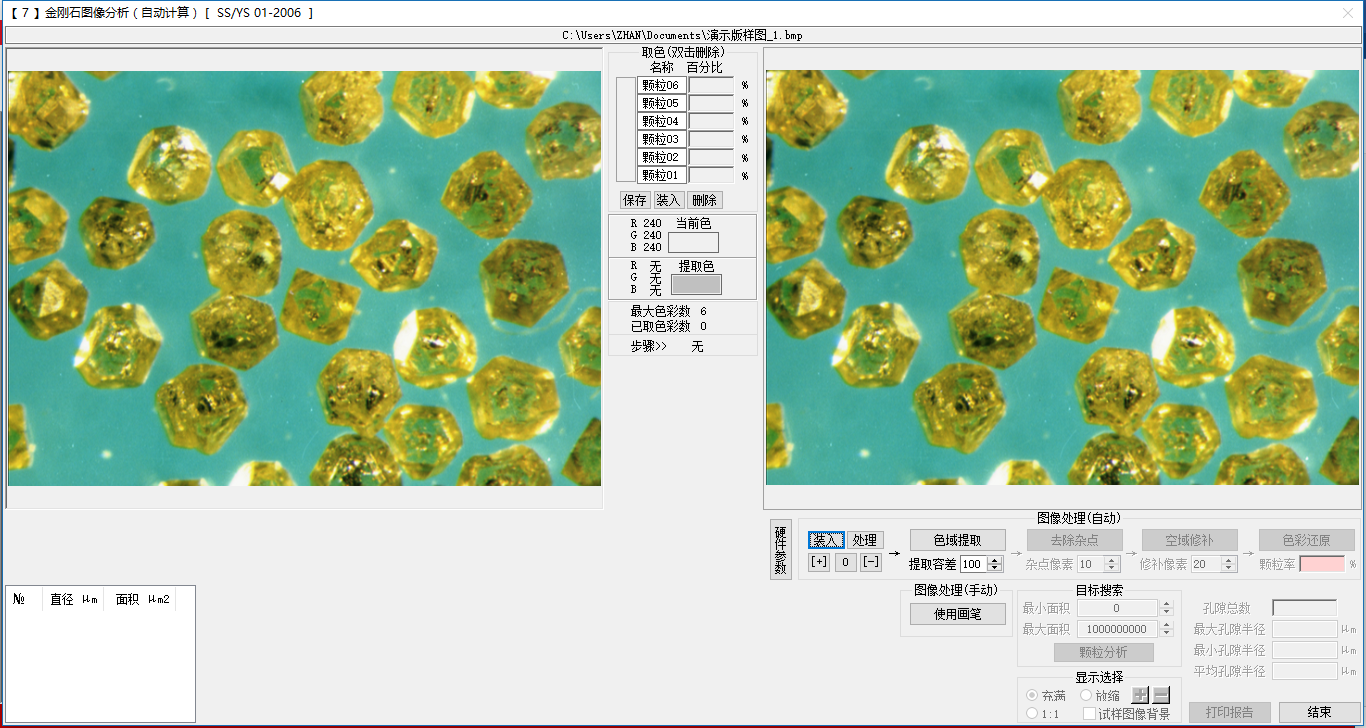Click the plus icon in 显示选择
The height and width of the screenshot is (728, 1366).
[1140, 695]
